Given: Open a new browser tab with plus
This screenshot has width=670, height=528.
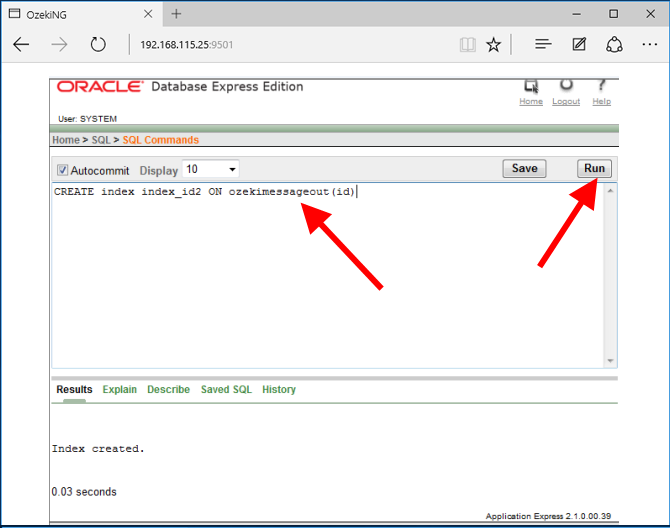Looking at the screenshot, I should [x=176, y=14].
